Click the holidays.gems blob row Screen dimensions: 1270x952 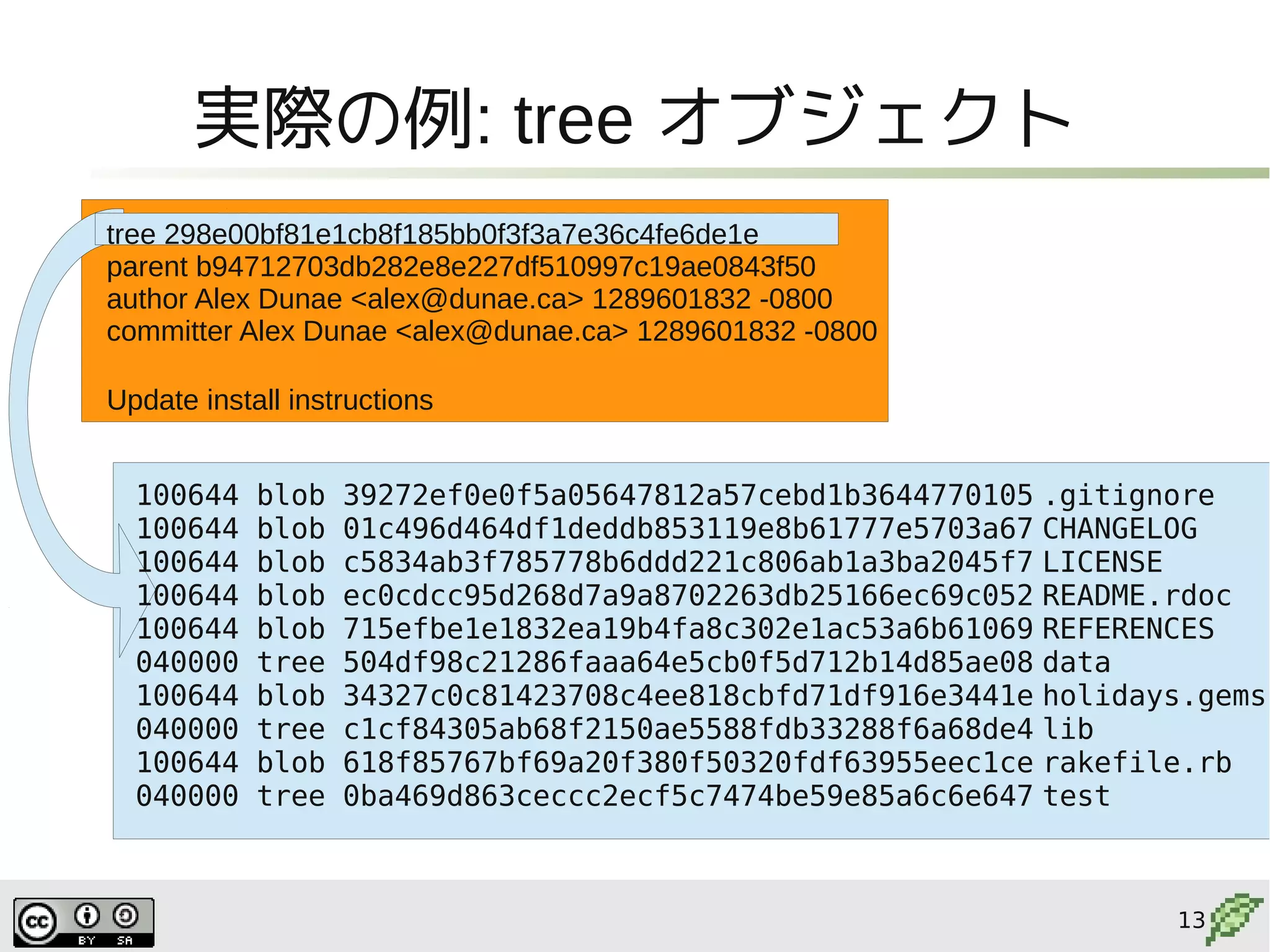click(701, 696)
